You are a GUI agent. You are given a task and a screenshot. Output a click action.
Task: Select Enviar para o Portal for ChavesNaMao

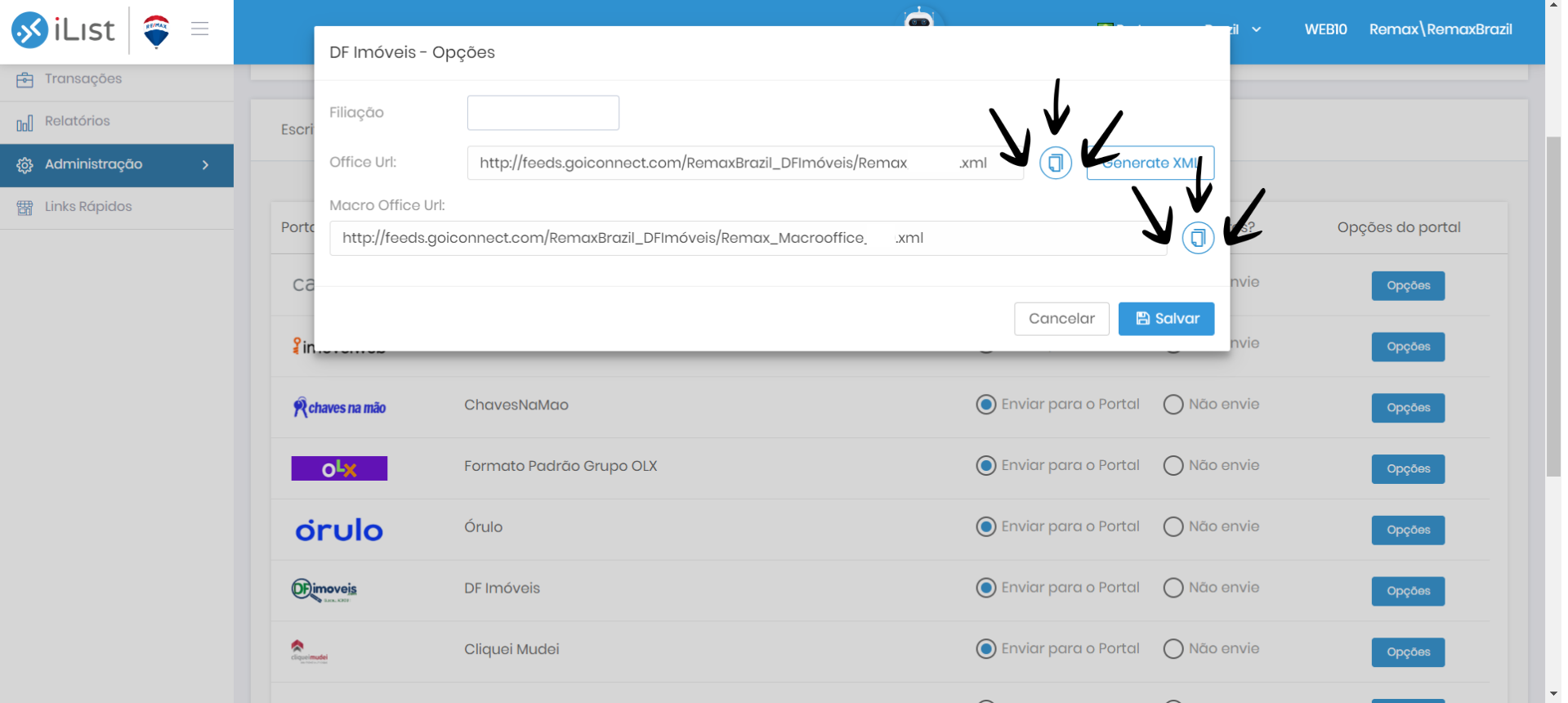[986, 405]
